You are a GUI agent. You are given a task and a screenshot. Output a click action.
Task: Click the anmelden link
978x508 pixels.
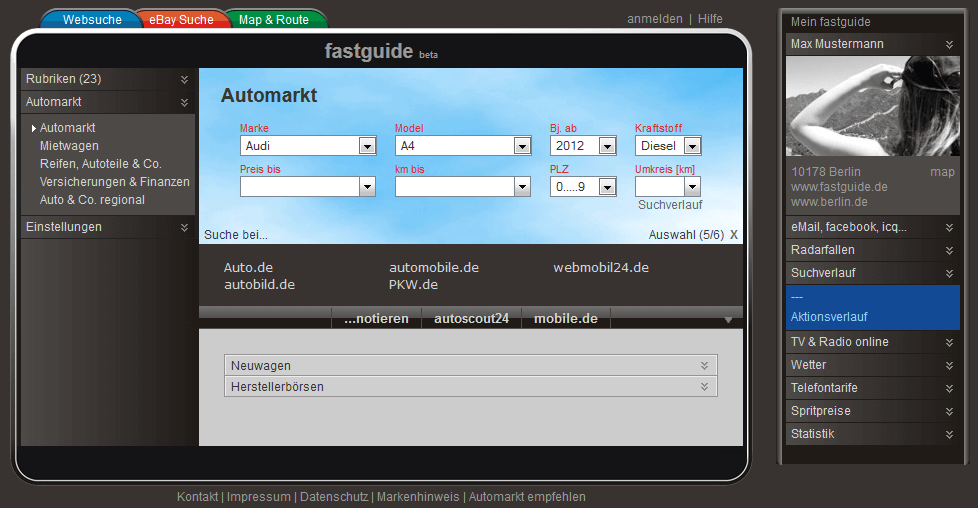click(x=655, y=19)
